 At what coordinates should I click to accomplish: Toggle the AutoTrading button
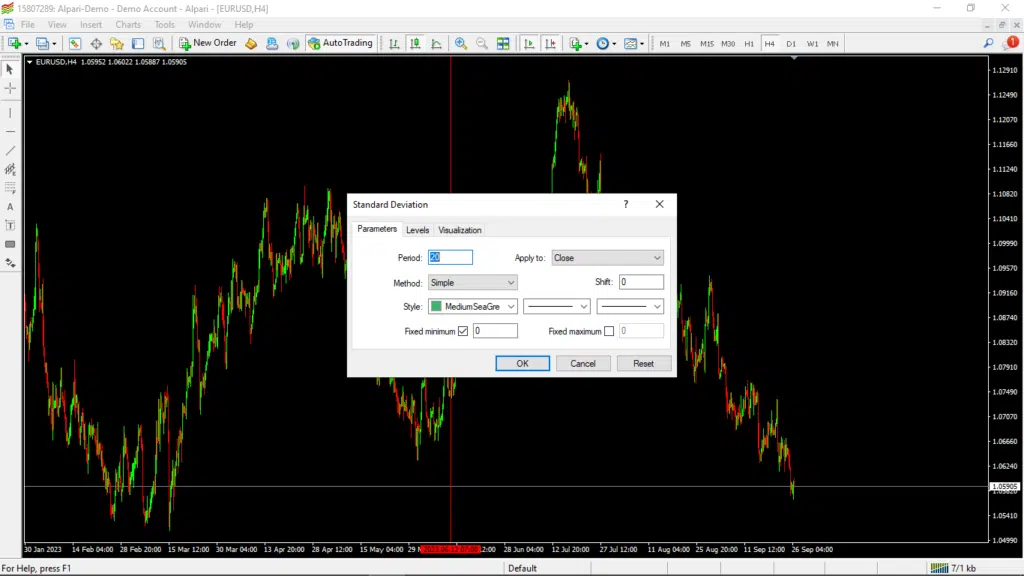point(340,43)
